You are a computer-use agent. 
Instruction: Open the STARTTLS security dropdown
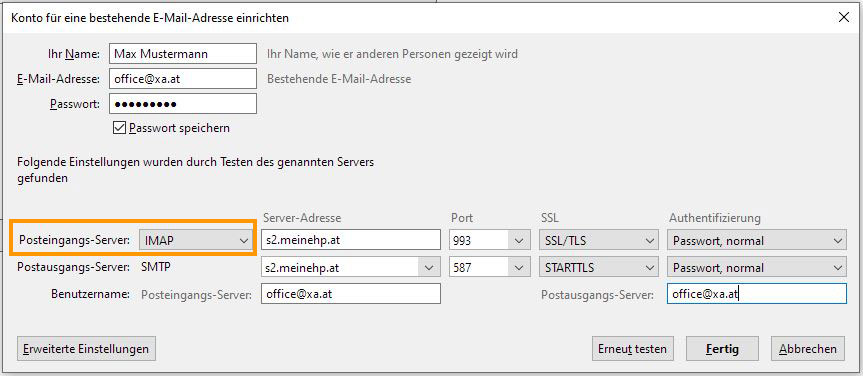(x=598, y=268)
